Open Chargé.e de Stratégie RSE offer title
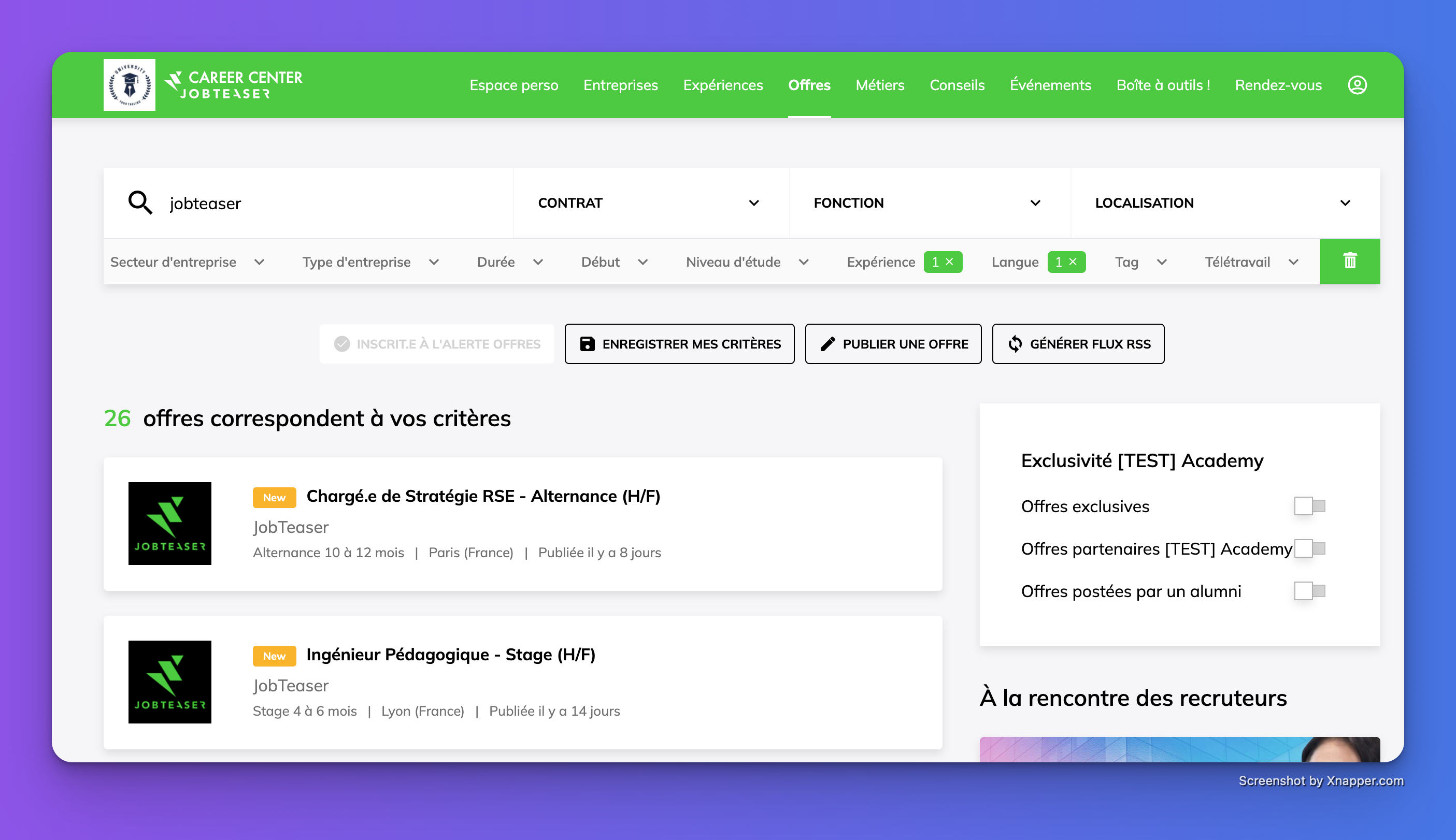 483,496
